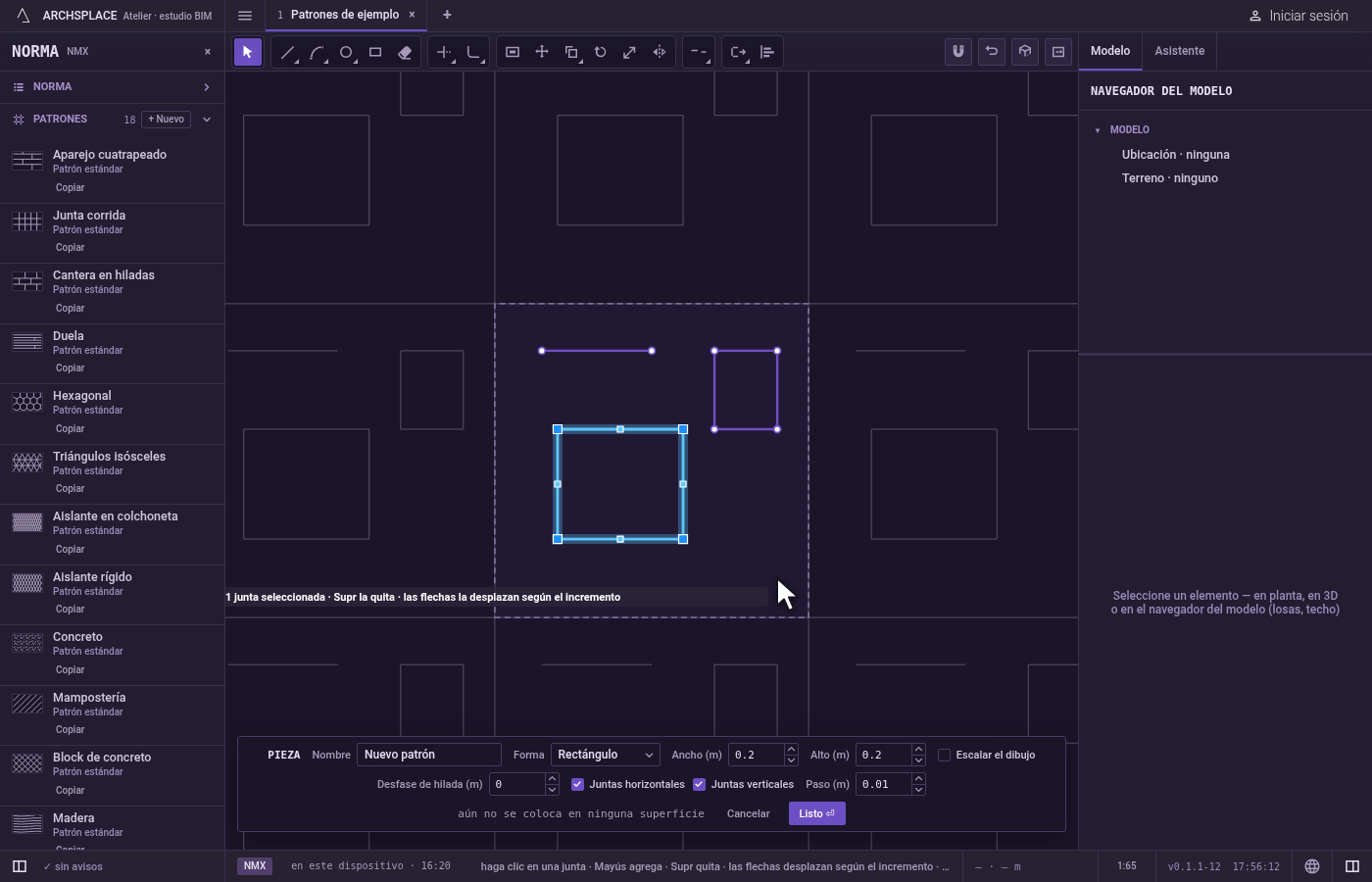Click the Nombre field with Nuevo patrón

click(x=429, y=755)
